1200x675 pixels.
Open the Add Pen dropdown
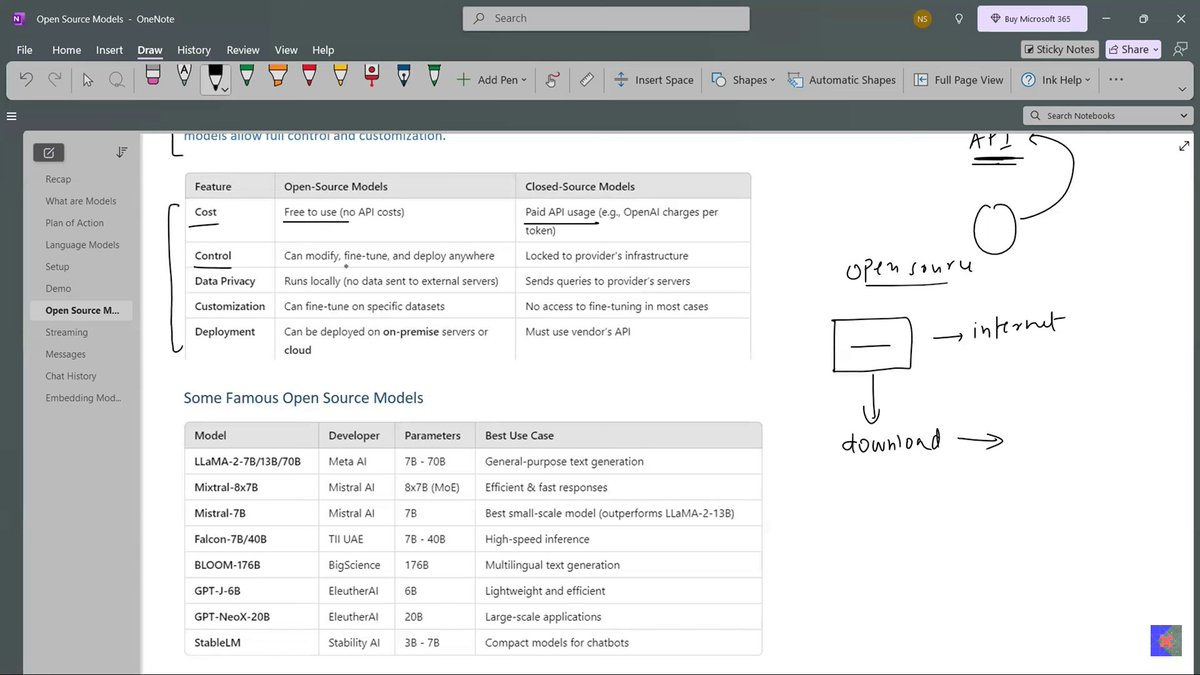(x=491, y=79)
